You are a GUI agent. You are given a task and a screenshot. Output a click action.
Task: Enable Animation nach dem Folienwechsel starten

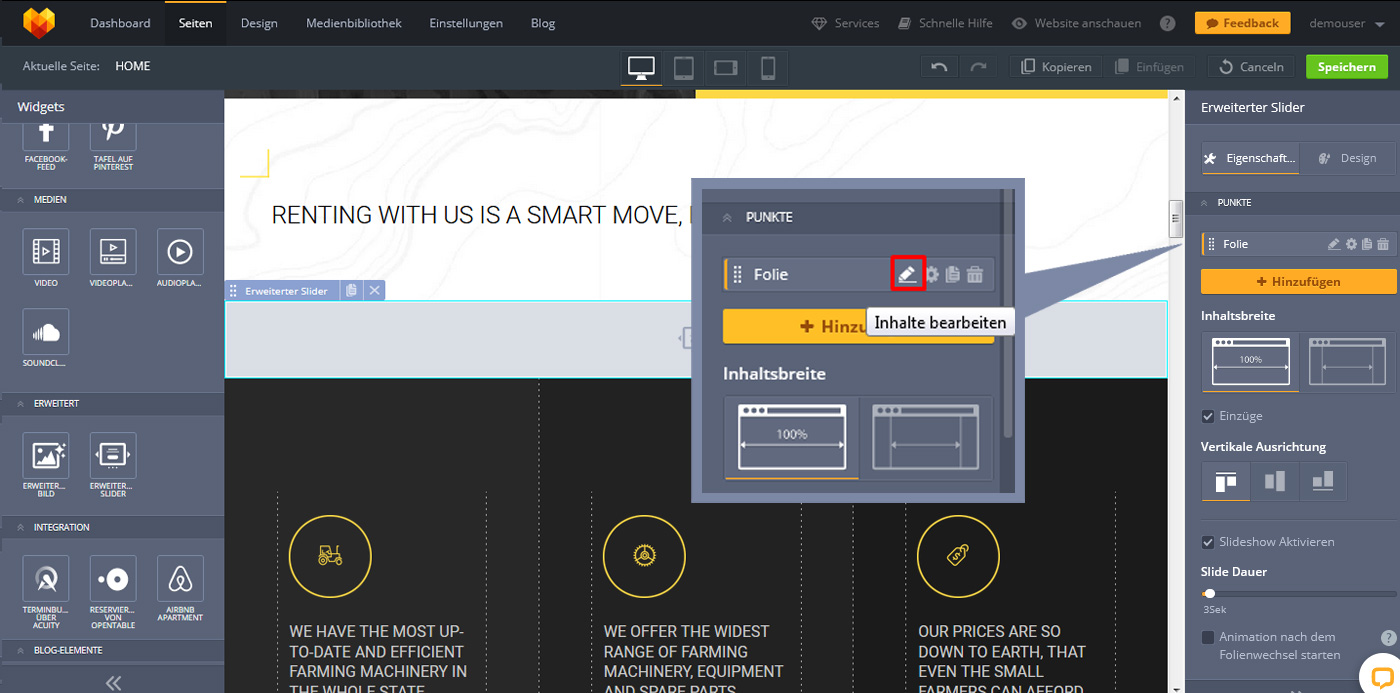1208,637
